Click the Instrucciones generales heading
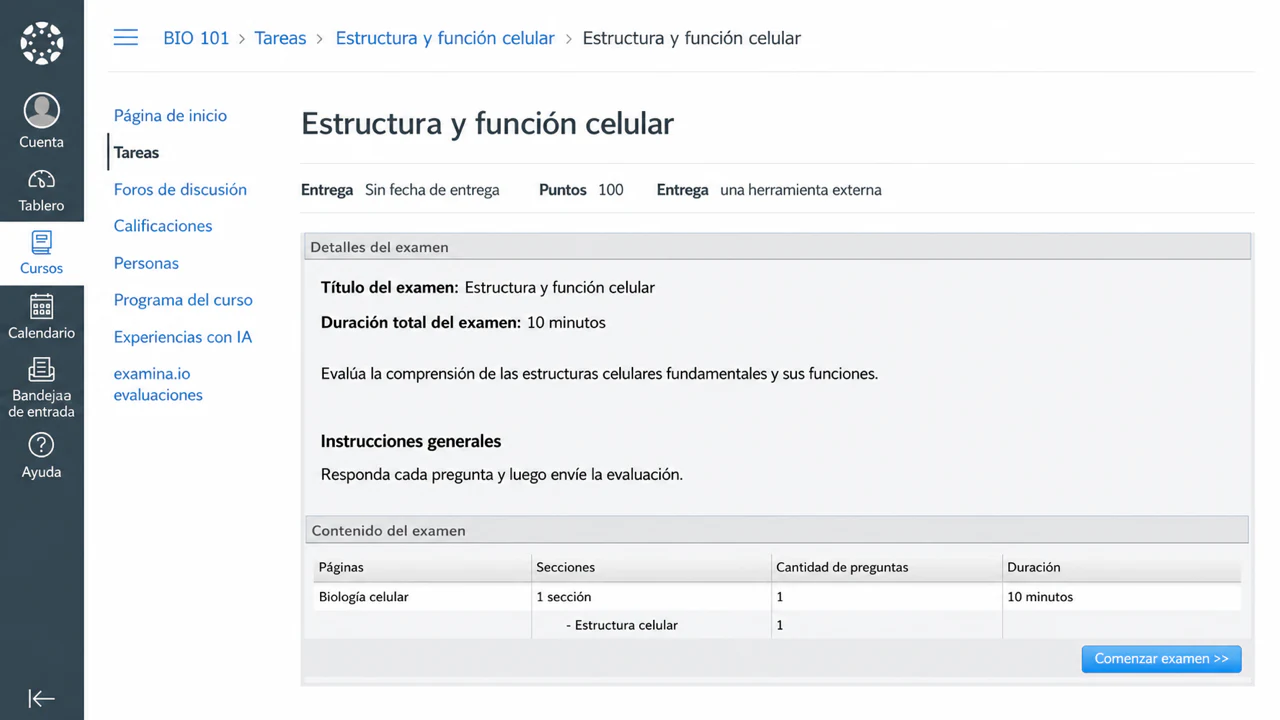Screen dimensions: 1280x720 (x=411, y=441)
